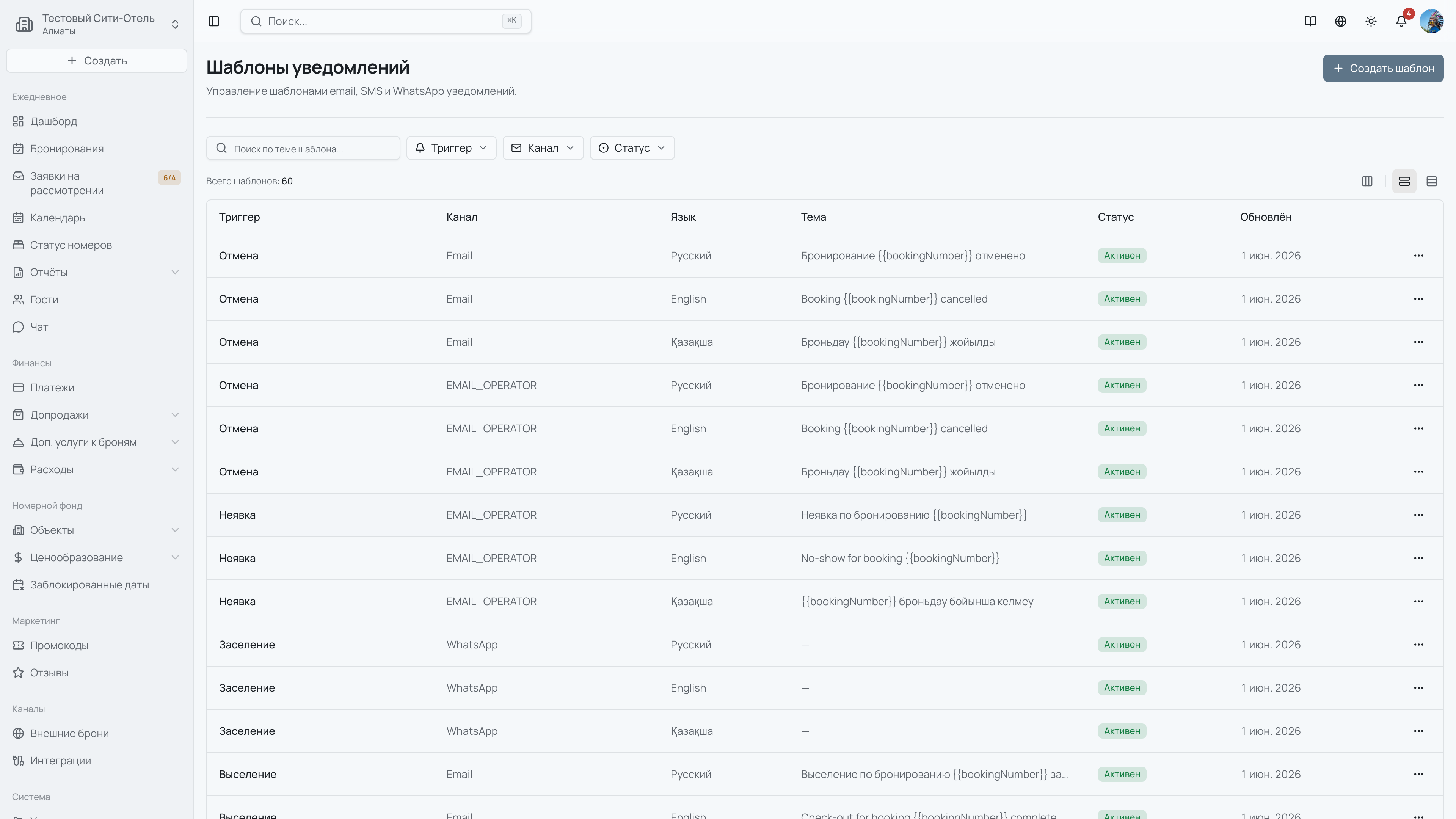Select subject No-show for booking {{bookingNumber}}
1456x819 pixels.
coord(900,559)
